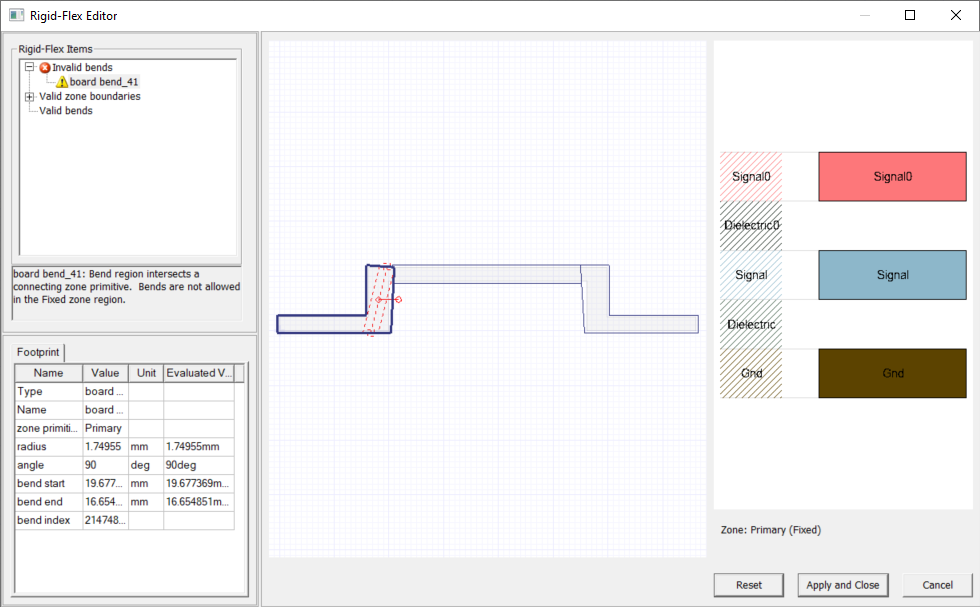Image resolution: width=980 pixels, height=607 pixels.
Task: Click the Signal0 hatched layer pattern icon
Action: click(x=750, y=176)
